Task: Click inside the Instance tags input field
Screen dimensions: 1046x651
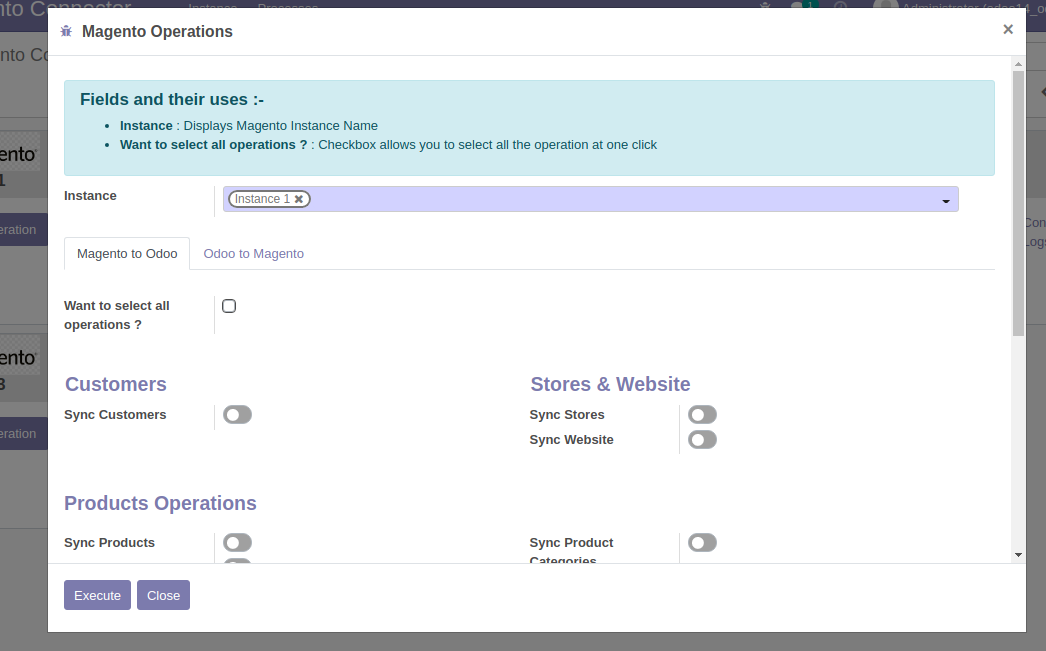Action: (620, 199)
